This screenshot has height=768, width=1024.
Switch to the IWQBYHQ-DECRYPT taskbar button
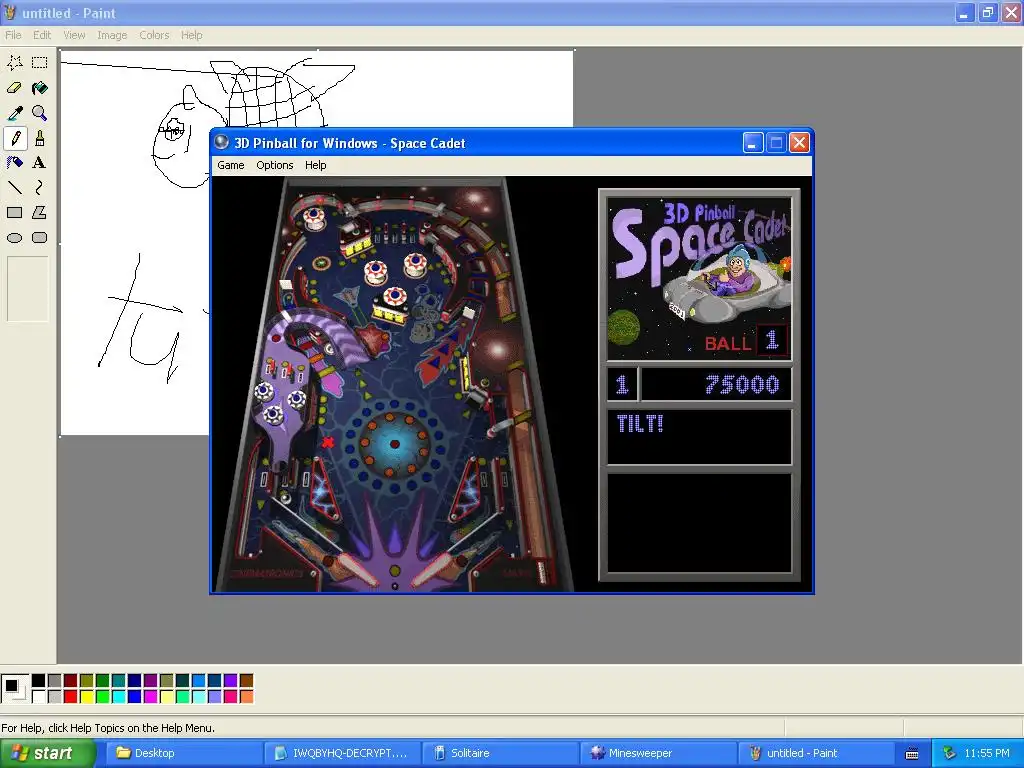click(x=342, y=753)
